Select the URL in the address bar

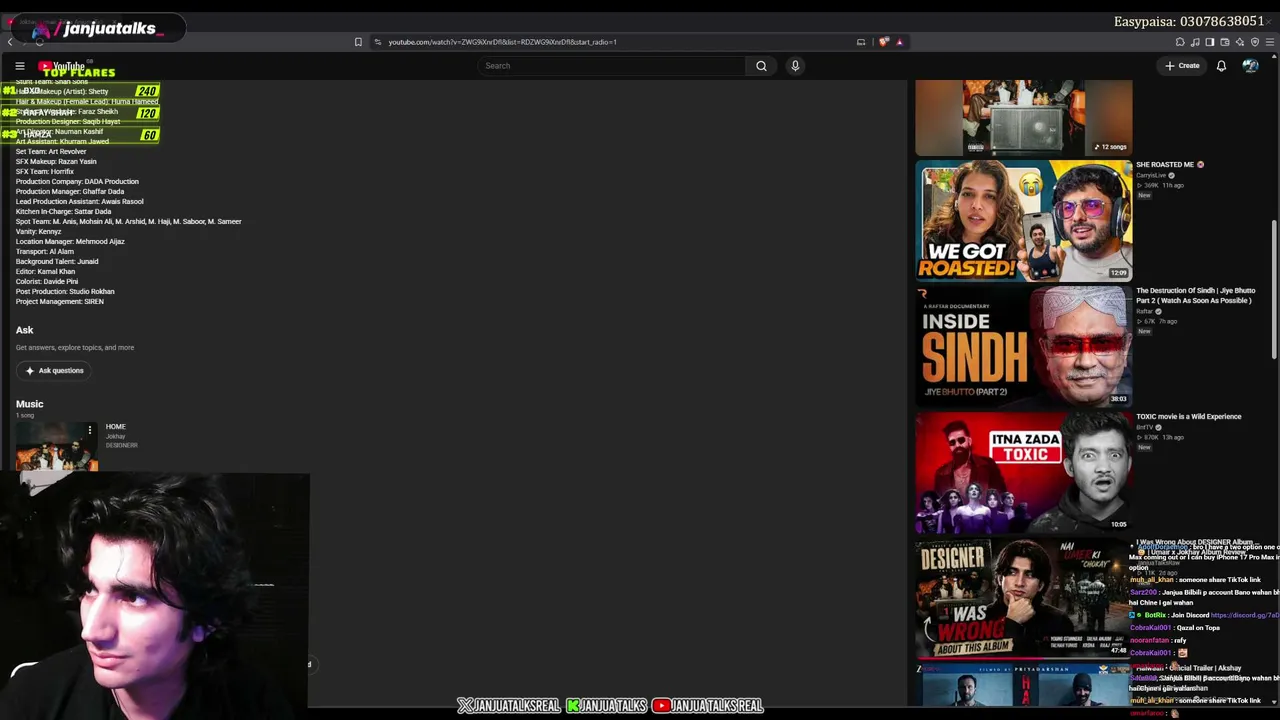pyautogui.click(x=502, y=42)
